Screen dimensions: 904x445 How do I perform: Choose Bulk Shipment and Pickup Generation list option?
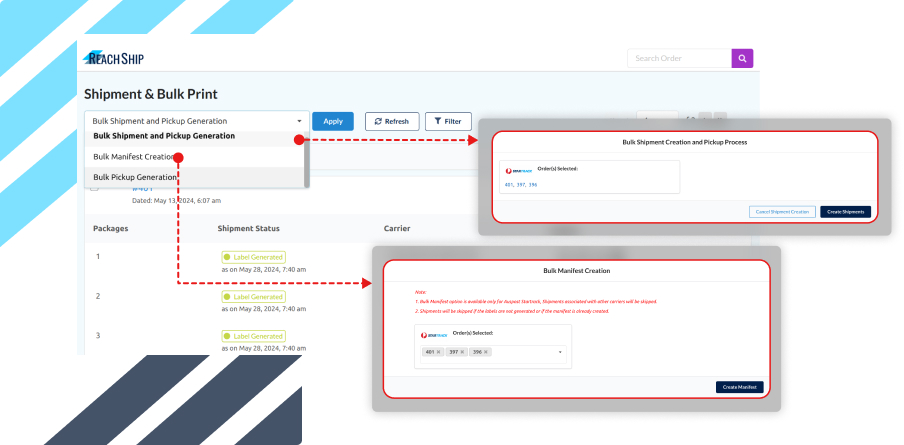(194, 137)
